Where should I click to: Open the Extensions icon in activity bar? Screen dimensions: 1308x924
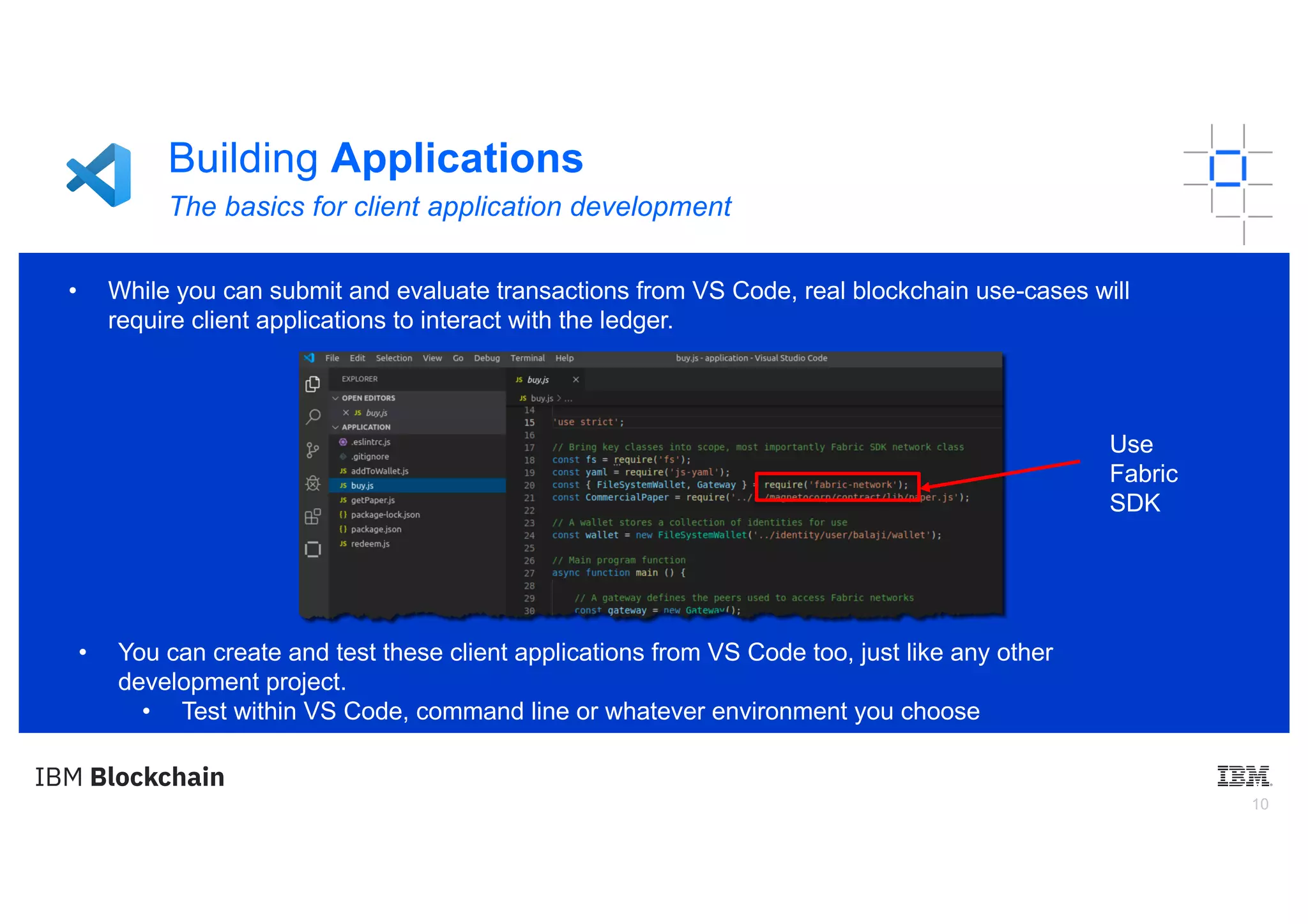point(312,517)
